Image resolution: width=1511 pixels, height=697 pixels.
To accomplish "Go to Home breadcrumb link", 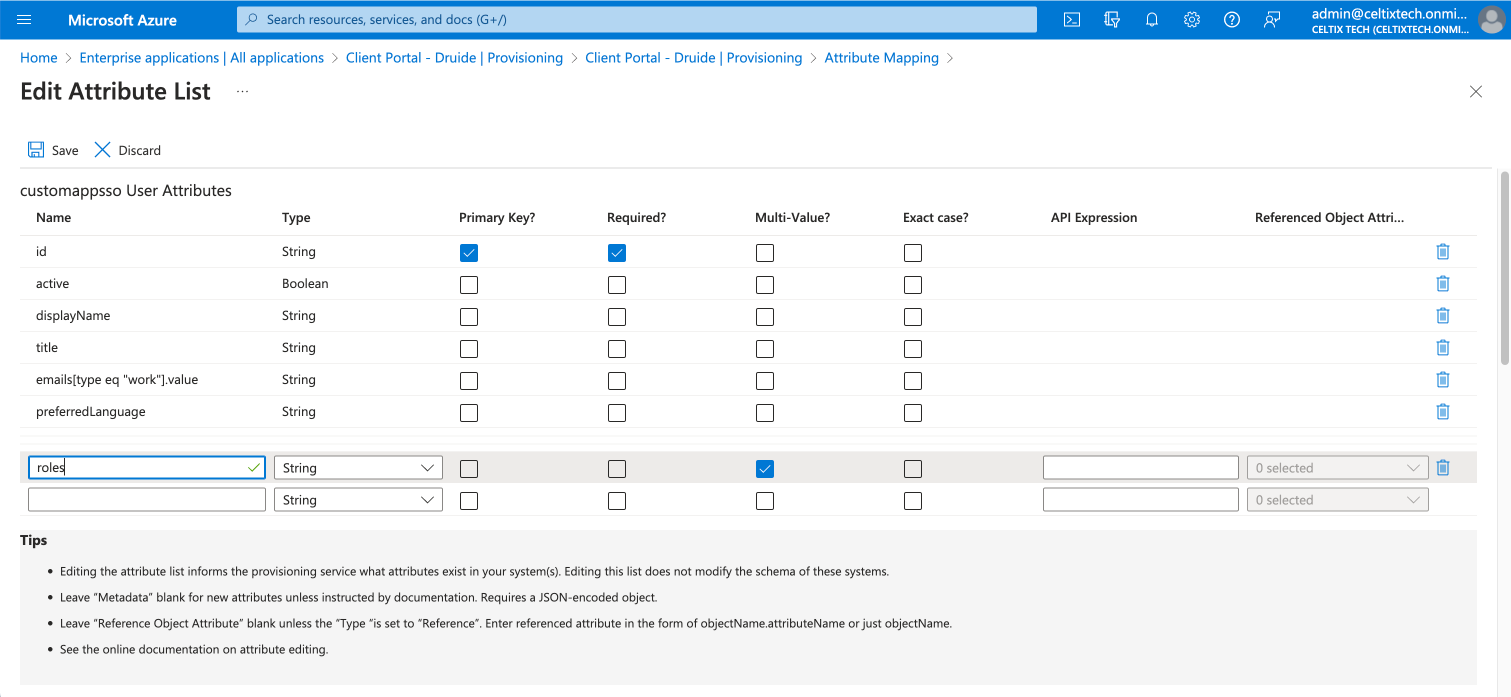I will pyautogui.click(x=39, y=58).
